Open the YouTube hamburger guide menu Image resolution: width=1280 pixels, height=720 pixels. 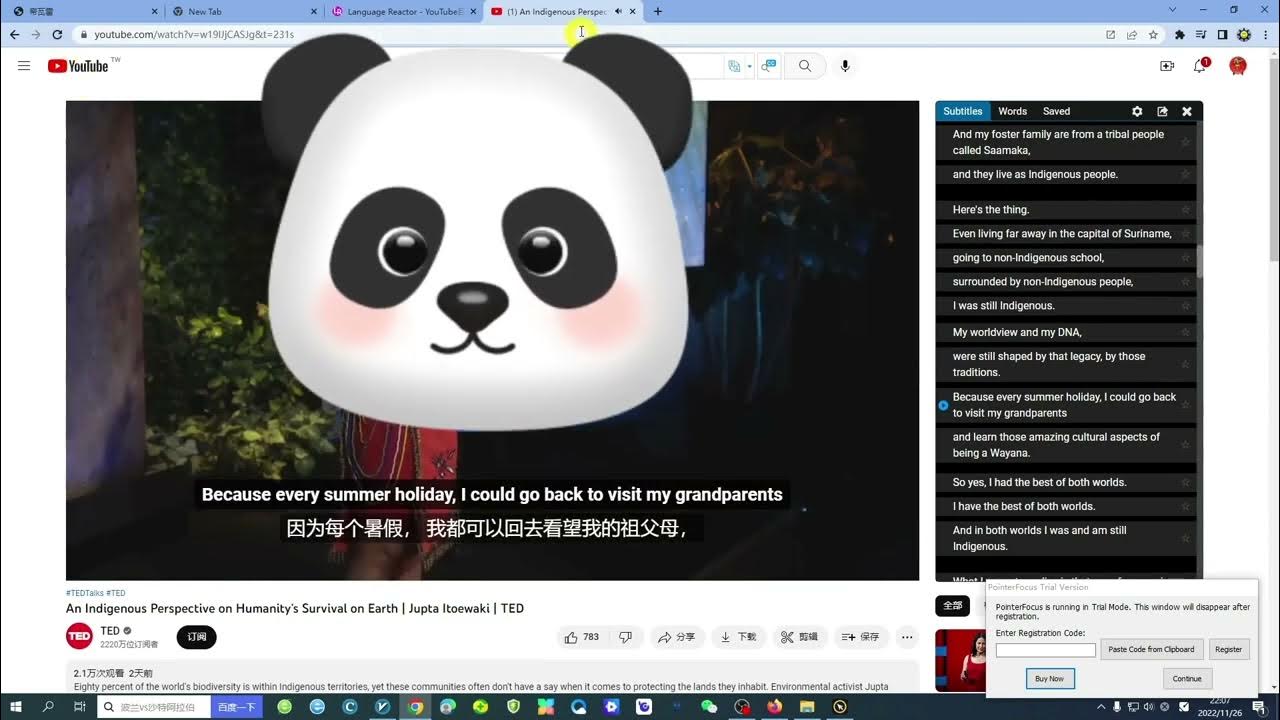point(24,66)
